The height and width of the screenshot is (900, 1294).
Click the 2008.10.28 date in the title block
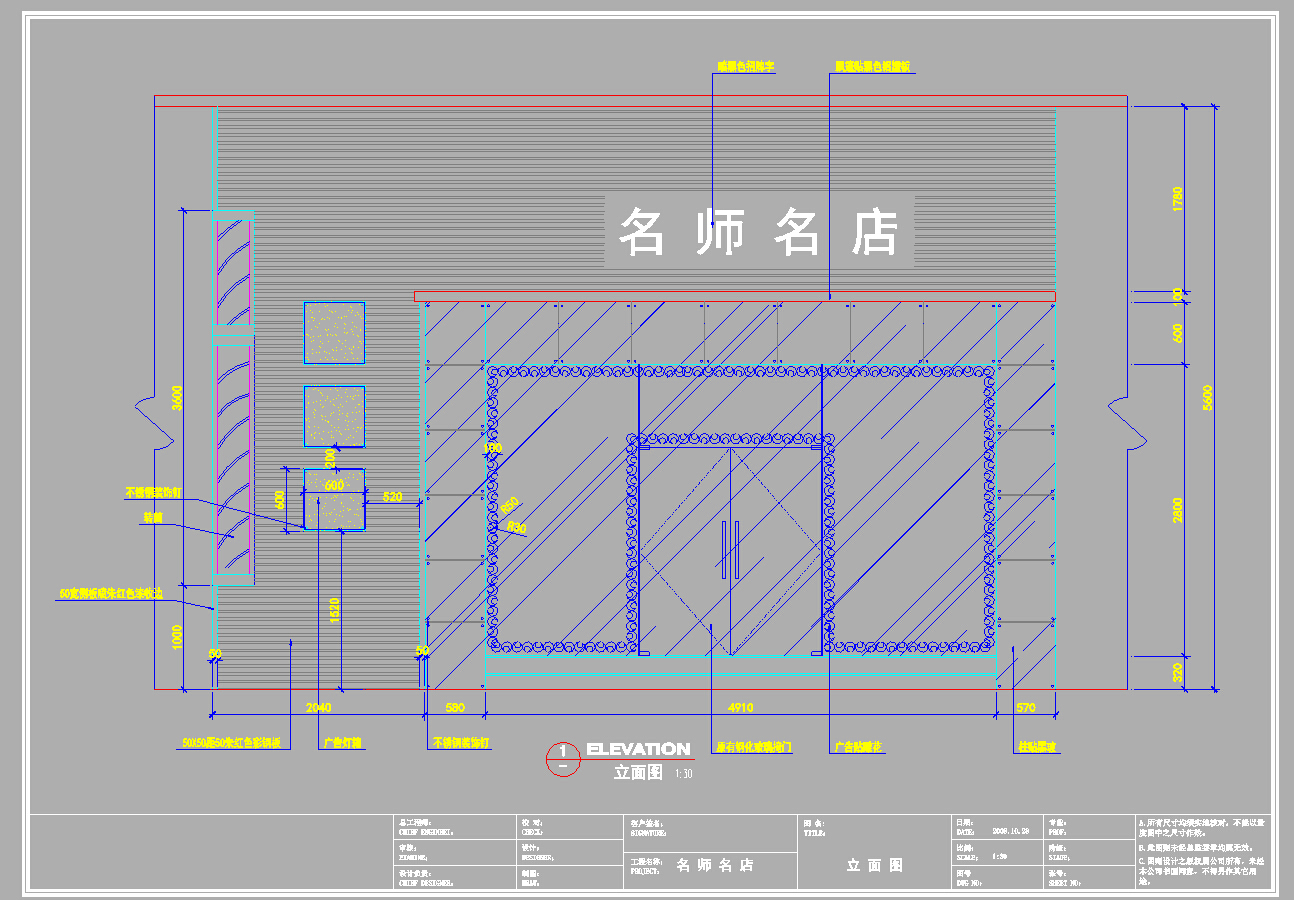coord(1011,830)
